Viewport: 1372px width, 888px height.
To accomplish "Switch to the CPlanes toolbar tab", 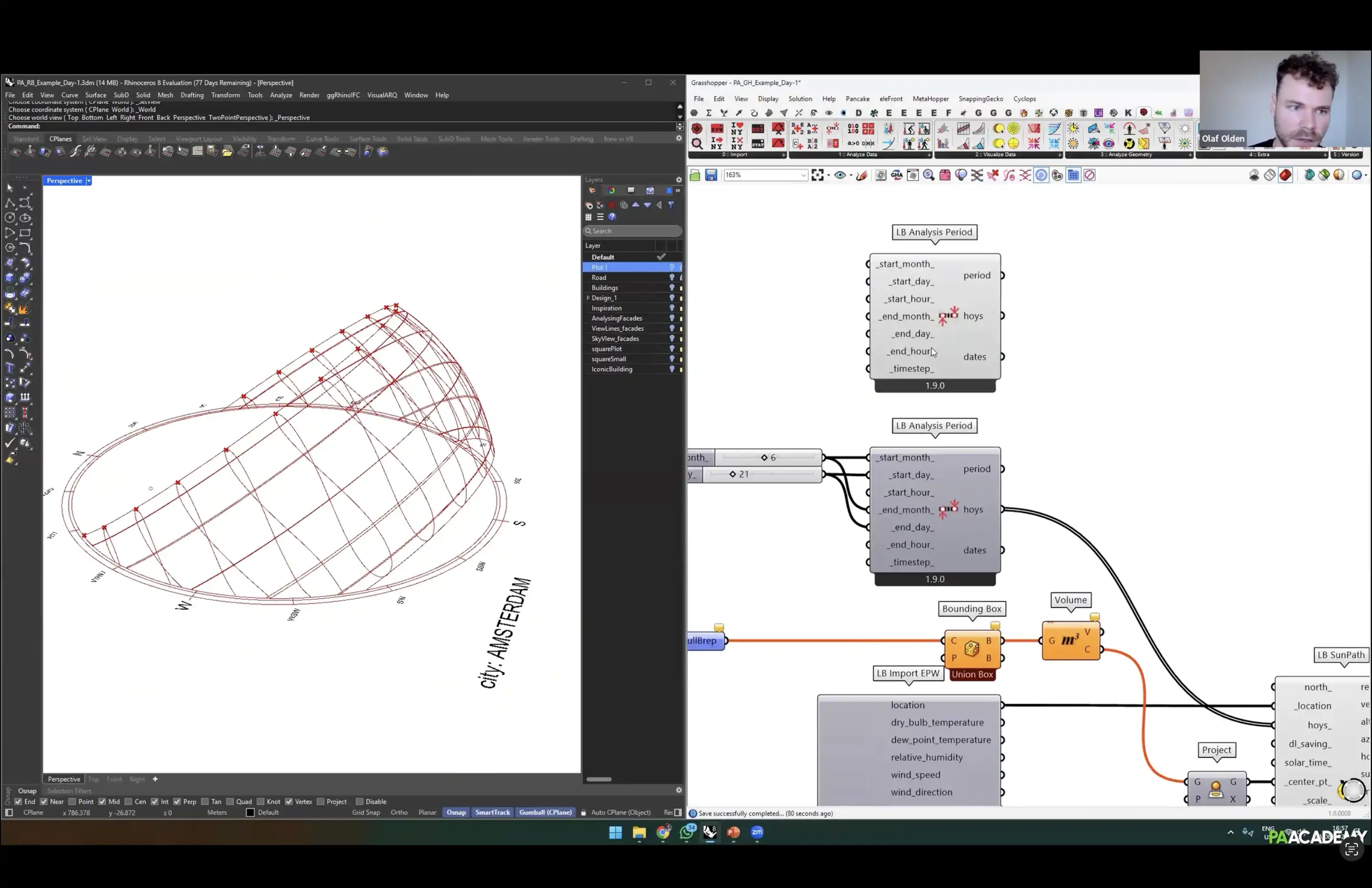I will (61, 139).
